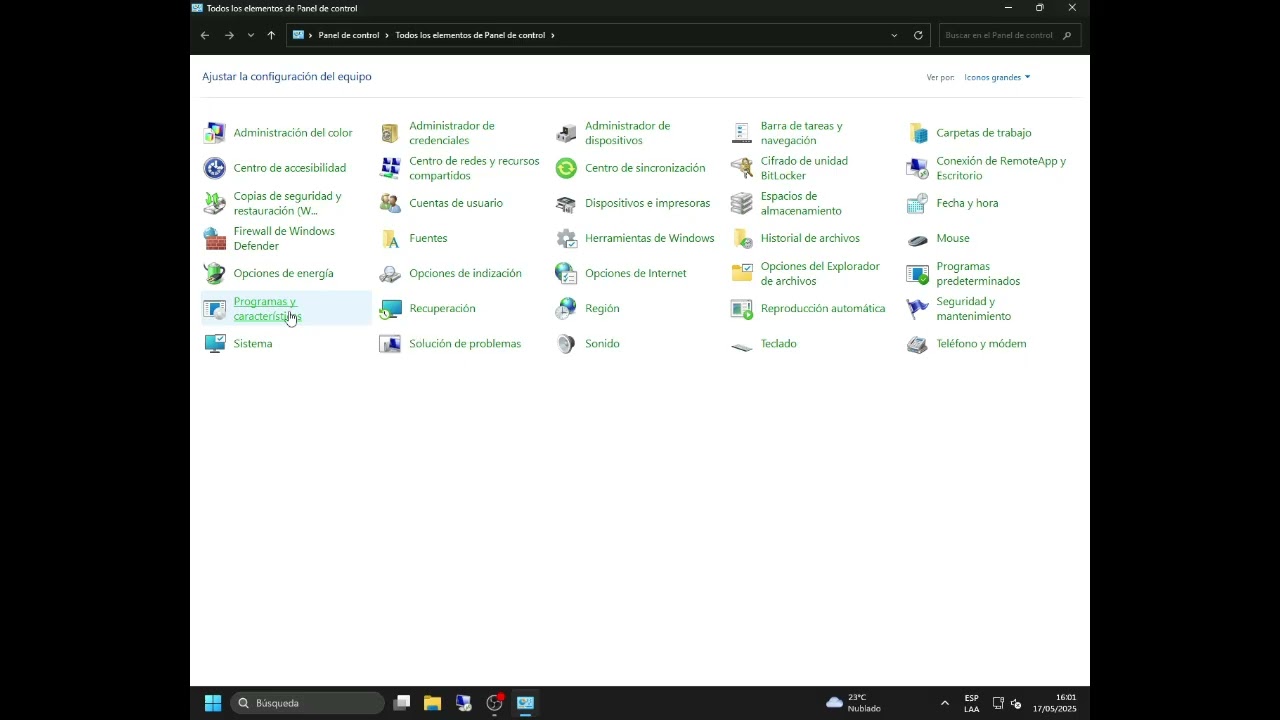Open the taskbar clock and date
The image size is (1280, 720).
pos(1054,703)
